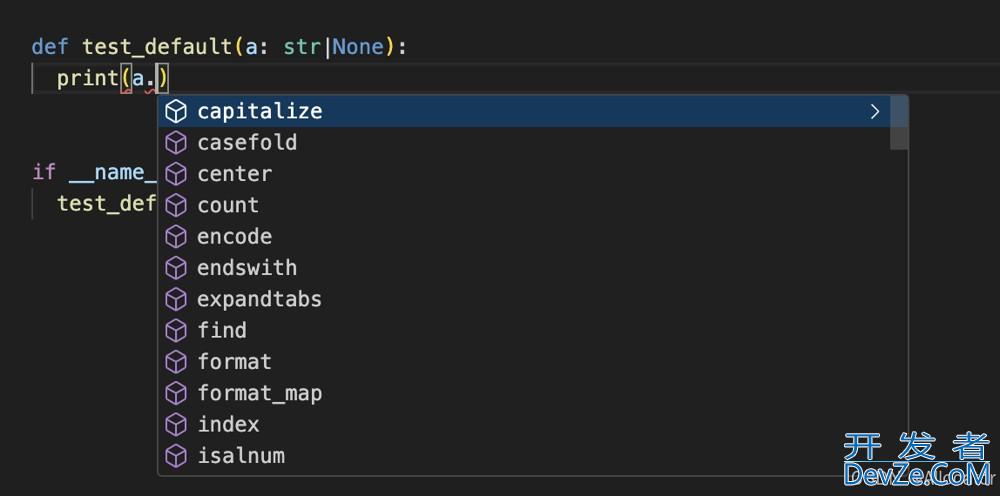Expand details chevron on capitalize suggestion
The width and height of the screenshot is (1000, 496).
coord(875,111)
